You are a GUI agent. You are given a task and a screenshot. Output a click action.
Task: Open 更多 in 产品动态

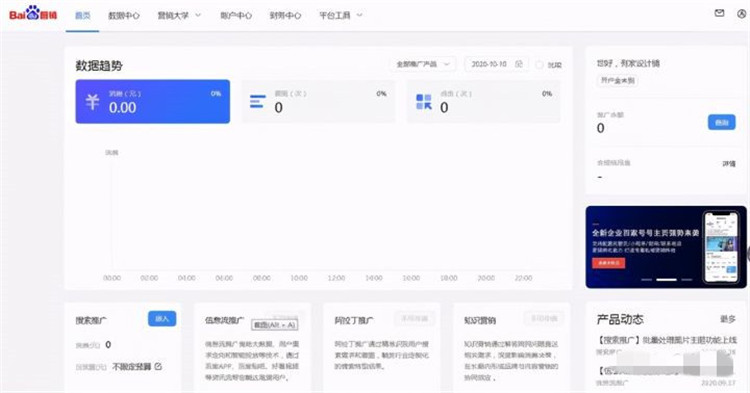728,319
